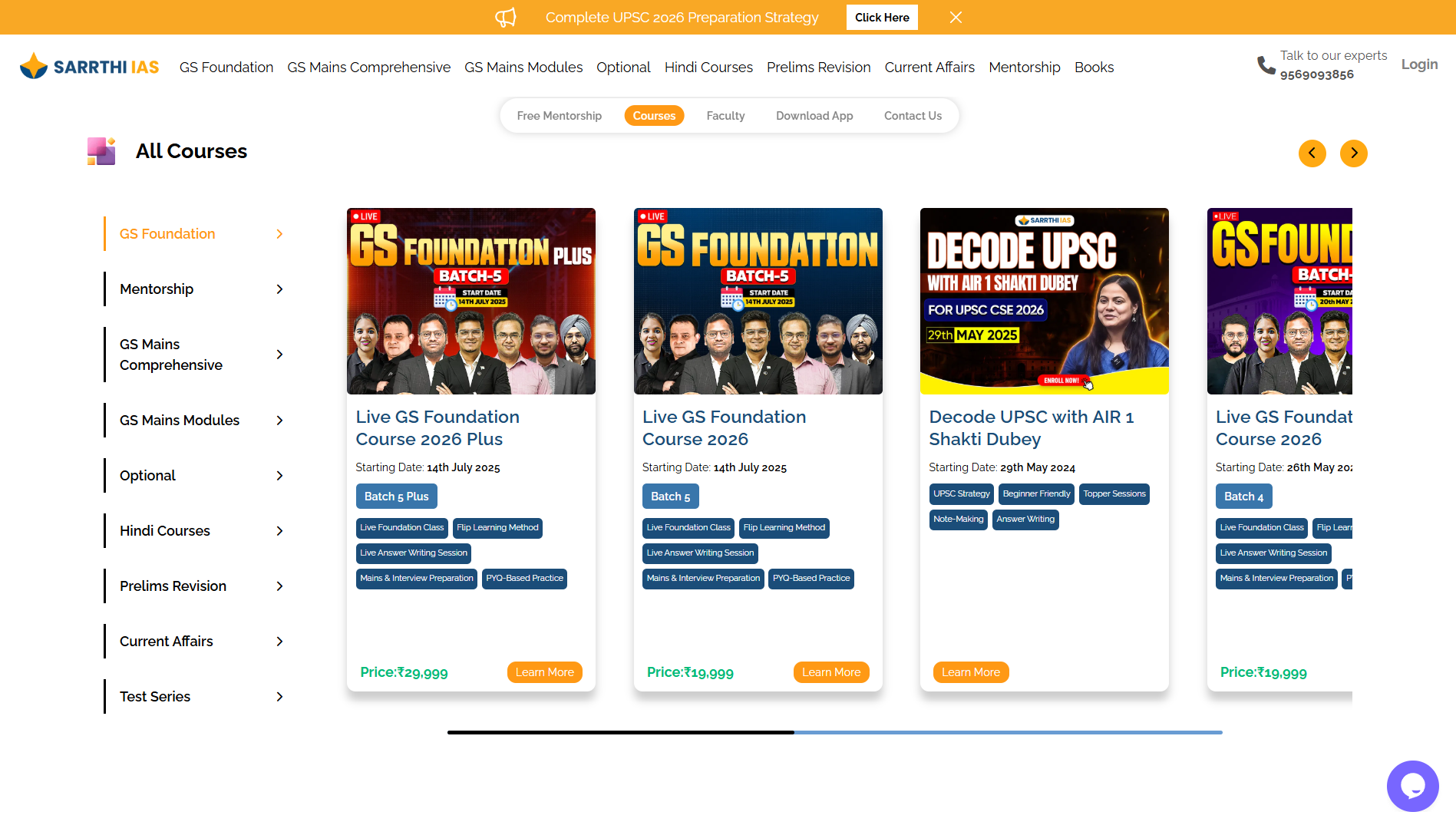Click Here button in top banner
The image size is (1456, 825).
point(882,17)
